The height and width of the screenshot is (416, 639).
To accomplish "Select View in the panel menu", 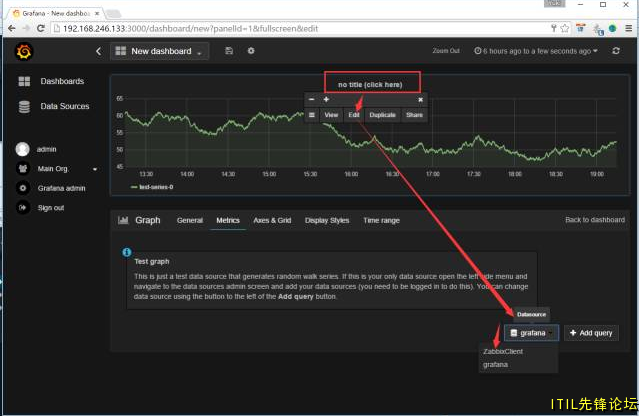I will pos(331,115).
